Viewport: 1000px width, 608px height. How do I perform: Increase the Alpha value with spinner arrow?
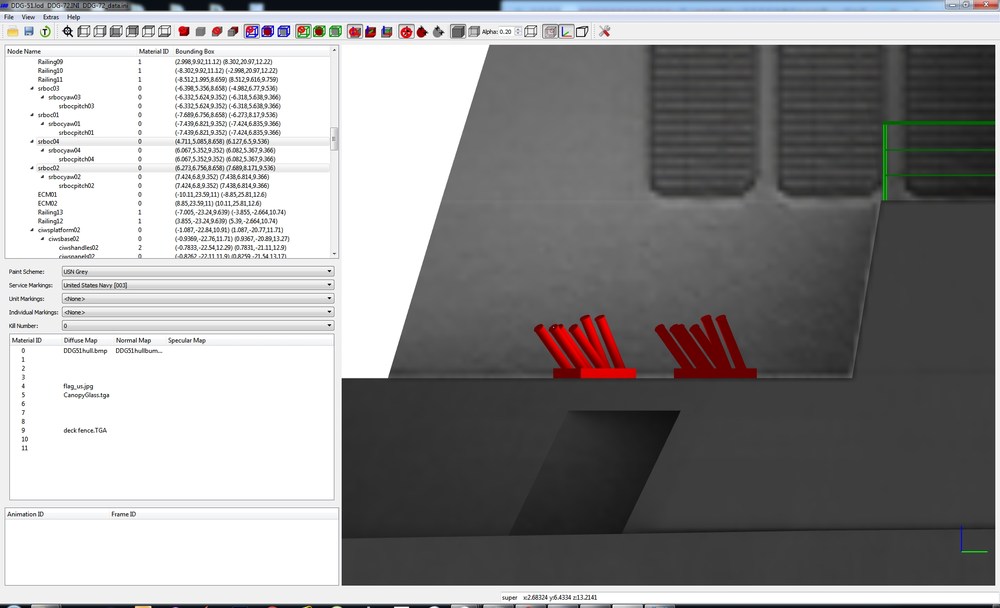coord(518,29)
